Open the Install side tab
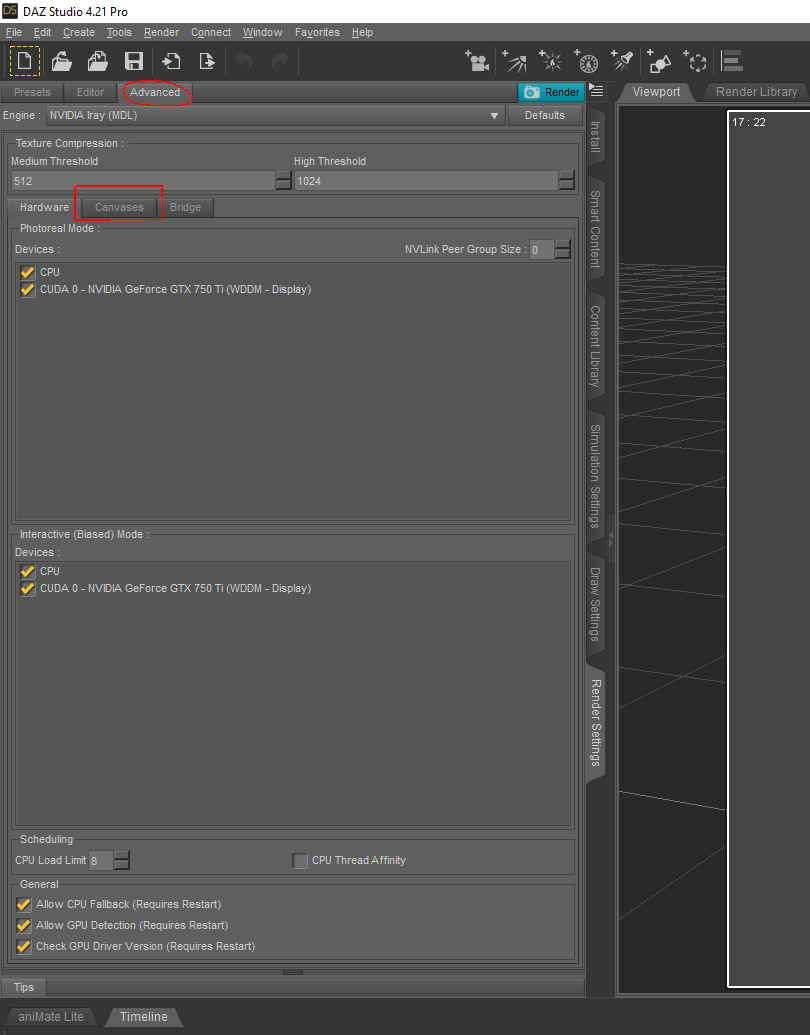Image resolution: width=810 pixels, height=1035 pixels. 595,137
